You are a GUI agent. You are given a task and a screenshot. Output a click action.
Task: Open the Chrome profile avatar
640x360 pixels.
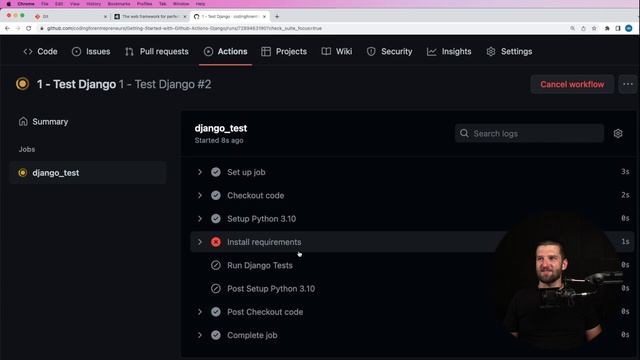pyautogui.click(x=629, y=28)
